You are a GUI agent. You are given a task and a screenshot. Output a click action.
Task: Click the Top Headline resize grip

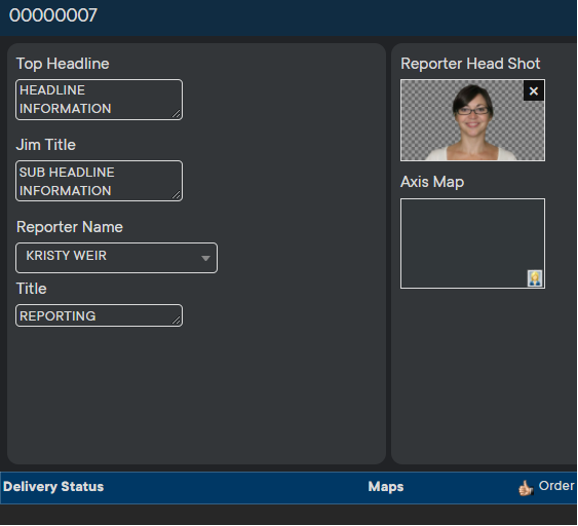[x=177, y=114]
